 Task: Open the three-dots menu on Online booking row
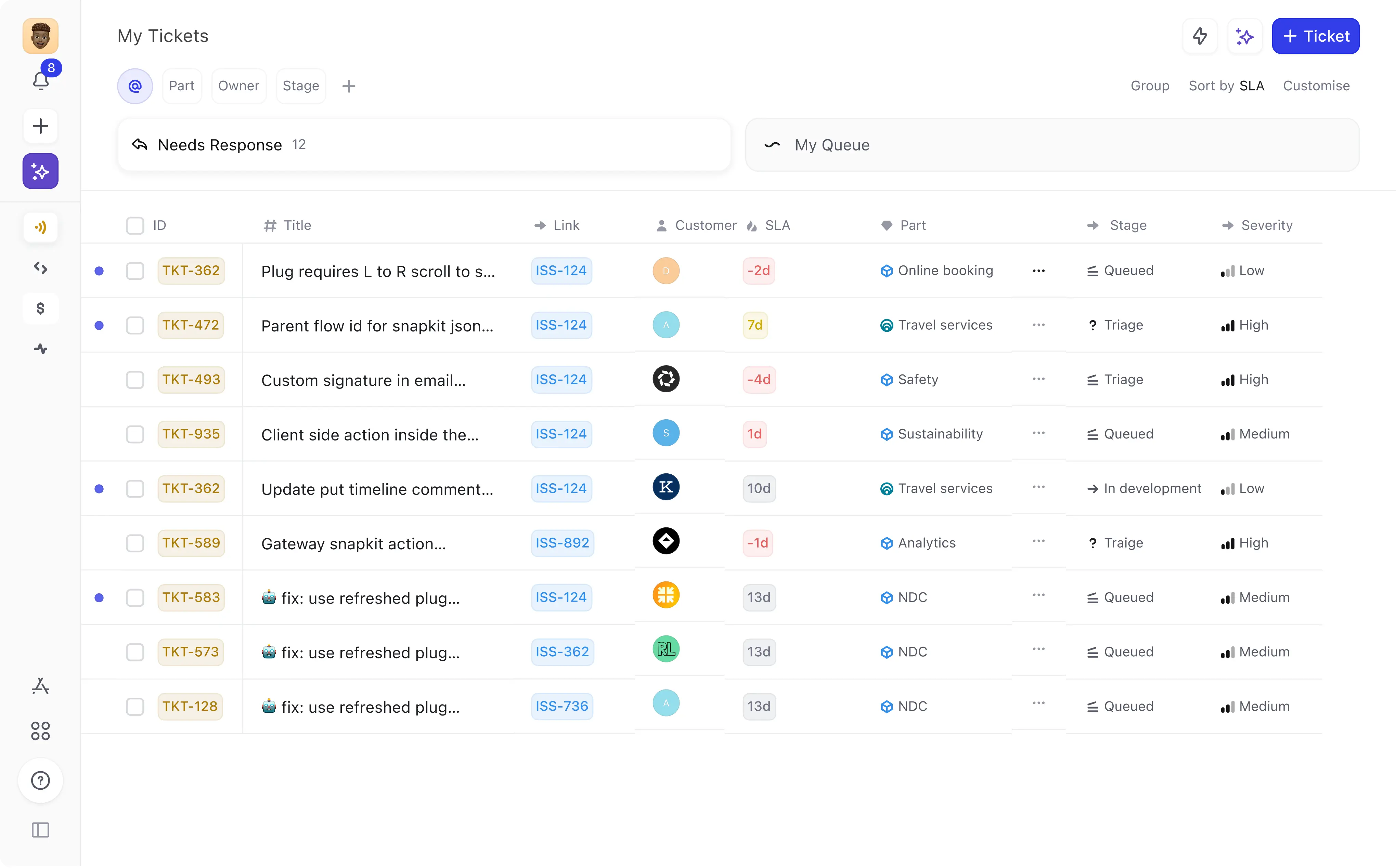pyautogui.click(x=1038, y=271)
